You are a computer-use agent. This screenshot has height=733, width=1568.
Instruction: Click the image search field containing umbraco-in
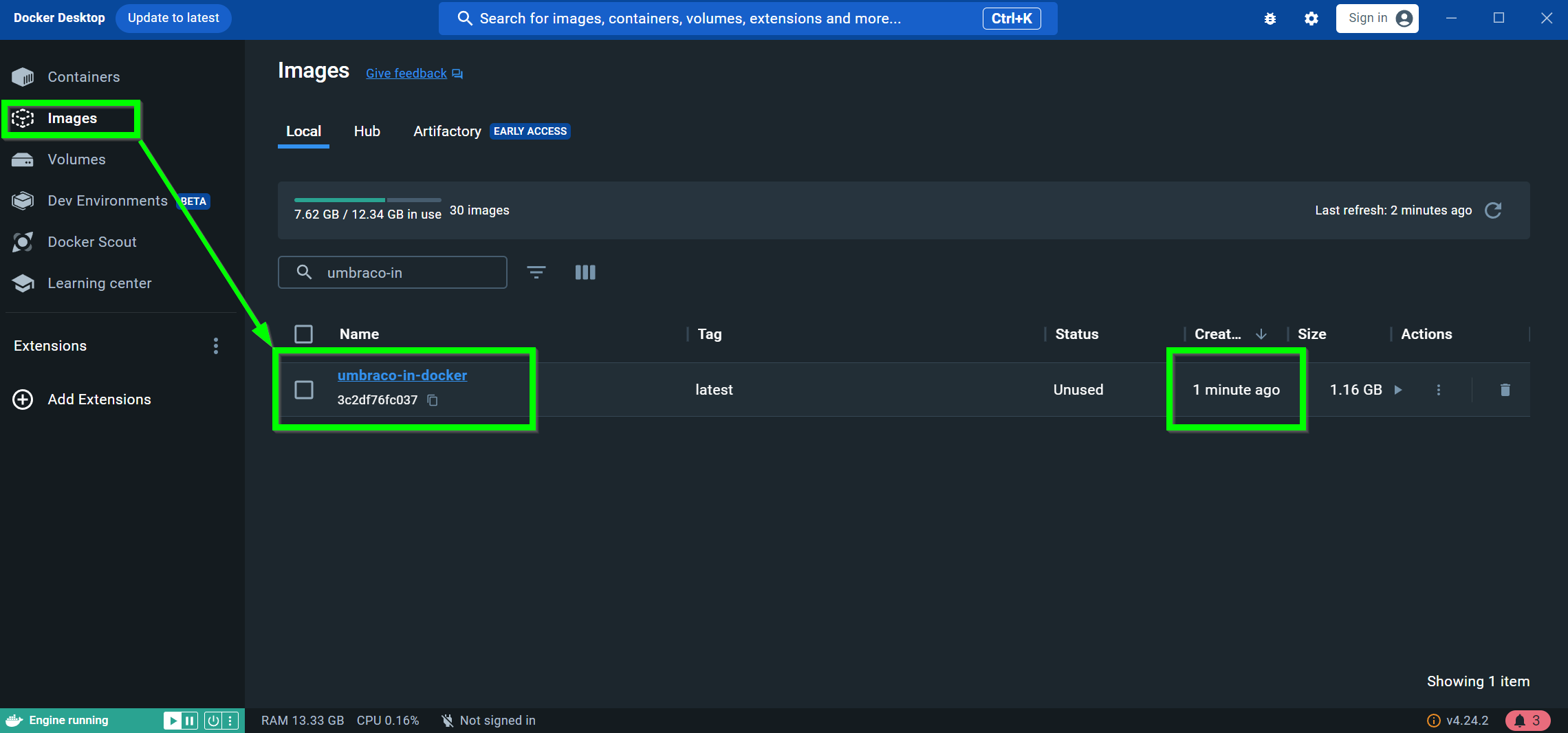tap(393, 272)
